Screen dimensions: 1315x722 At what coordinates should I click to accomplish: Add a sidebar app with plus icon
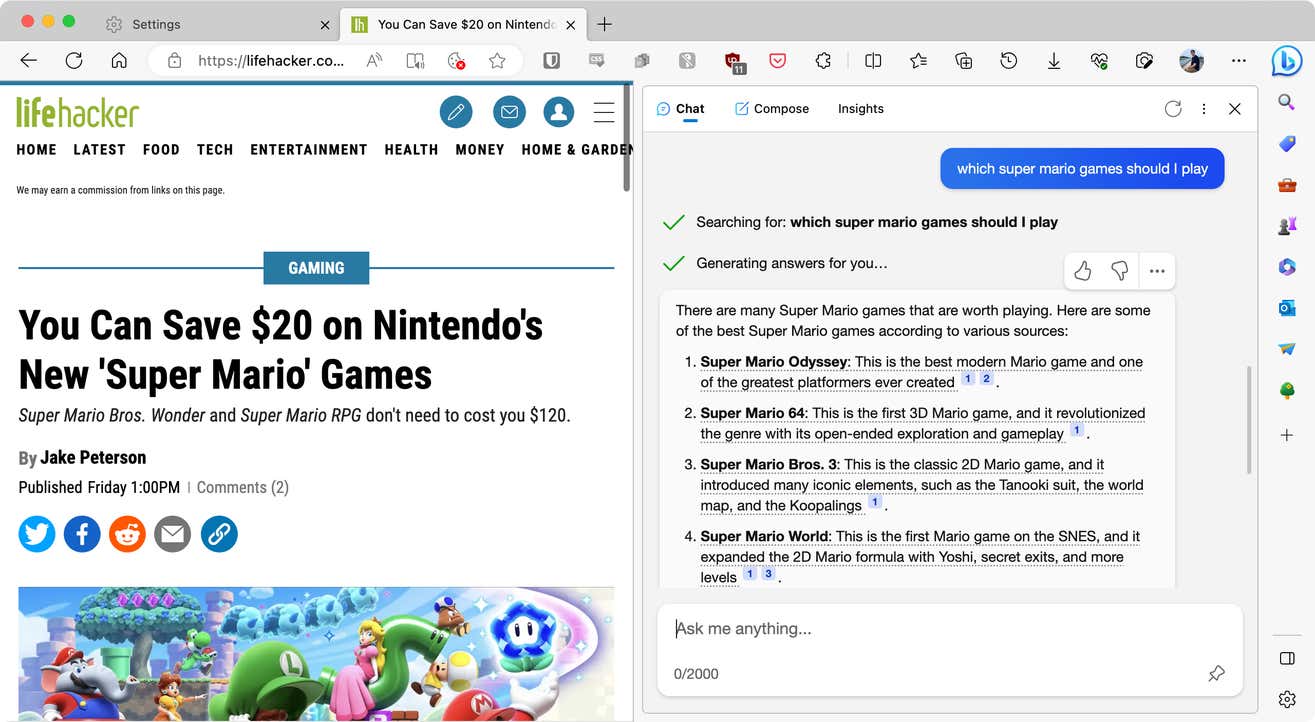click(x=1287, y=435)
